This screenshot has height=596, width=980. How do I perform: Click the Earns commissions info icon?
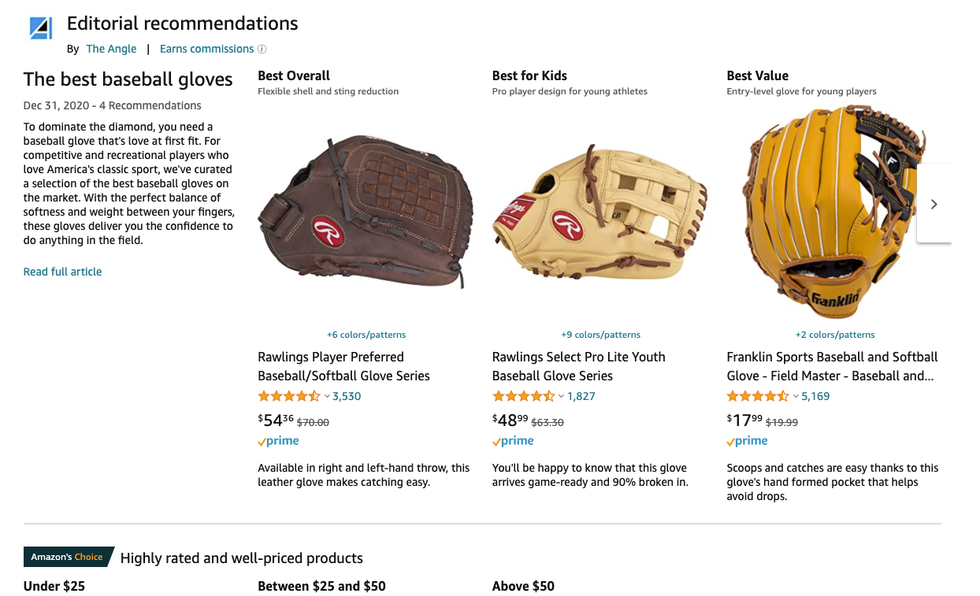263,49
